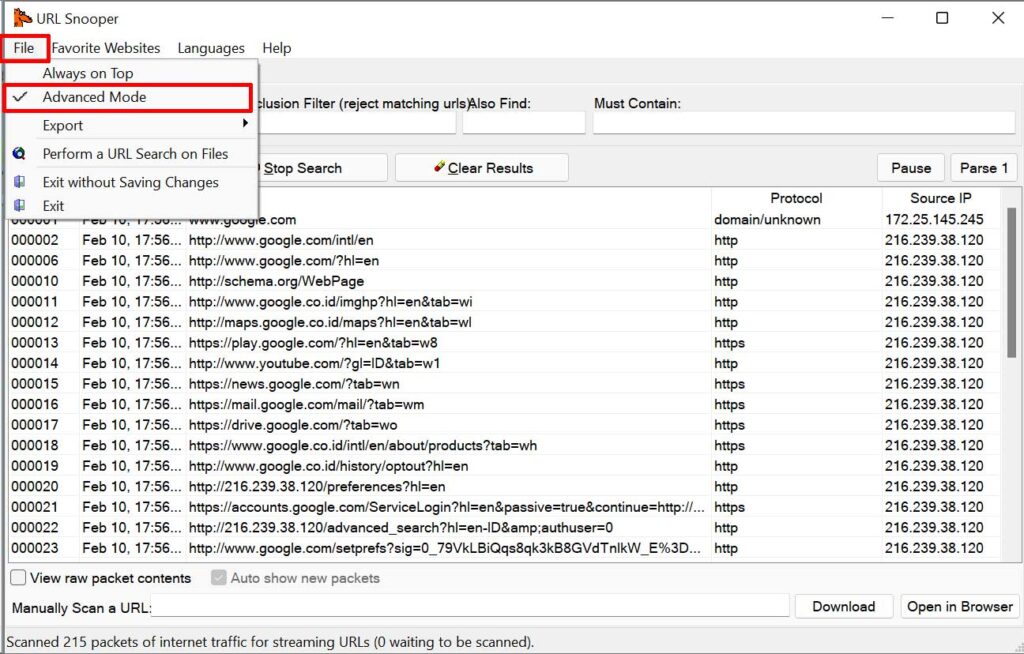This screenshot has width=1024, height=654.
Task: Click the URL Snooper app icon in title bar
Action: pyautogui.click(x=22, y=18)
